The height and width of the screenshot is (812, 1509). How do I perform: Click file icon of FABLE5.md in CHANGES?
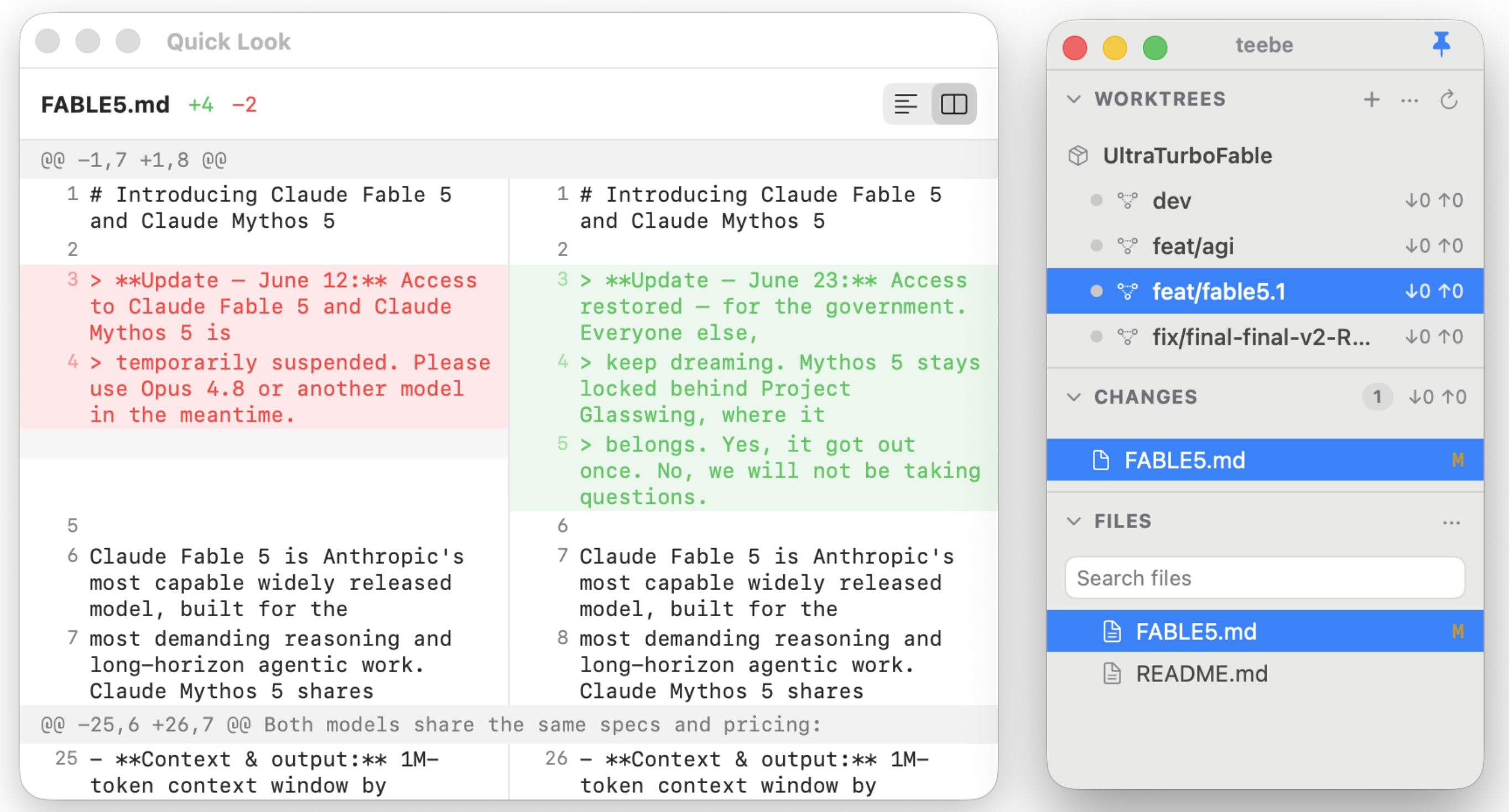pos(1101,461)
